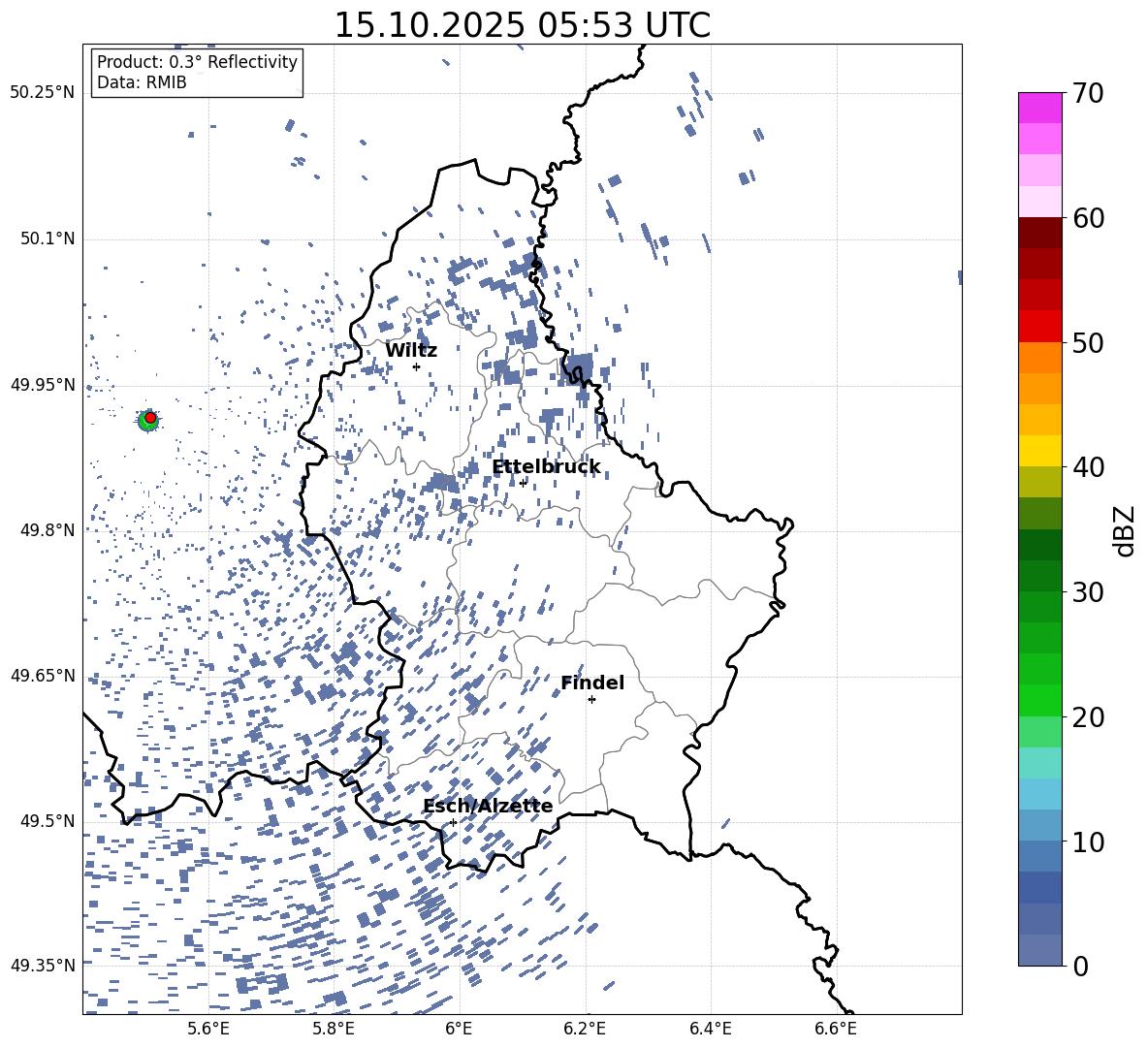This screenshot has height=1048, width=1148.
Task: Pick the bright red swatch just above 50 dBZ
Action: [1039, 327]
